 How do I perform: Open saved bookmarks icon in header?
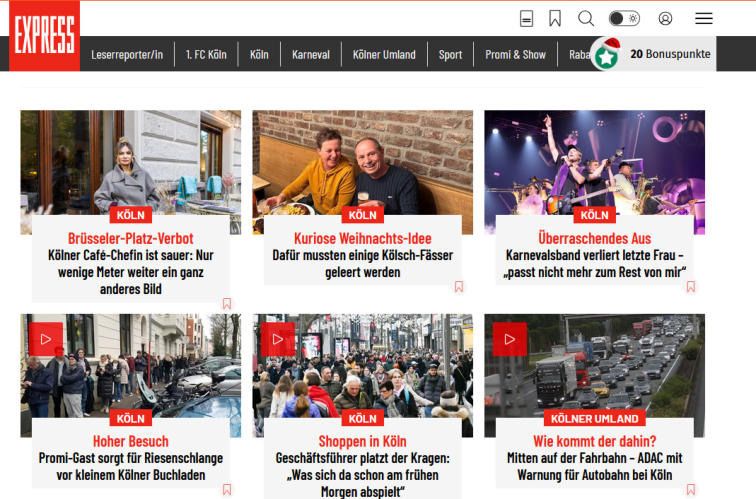tap(555, 19)
